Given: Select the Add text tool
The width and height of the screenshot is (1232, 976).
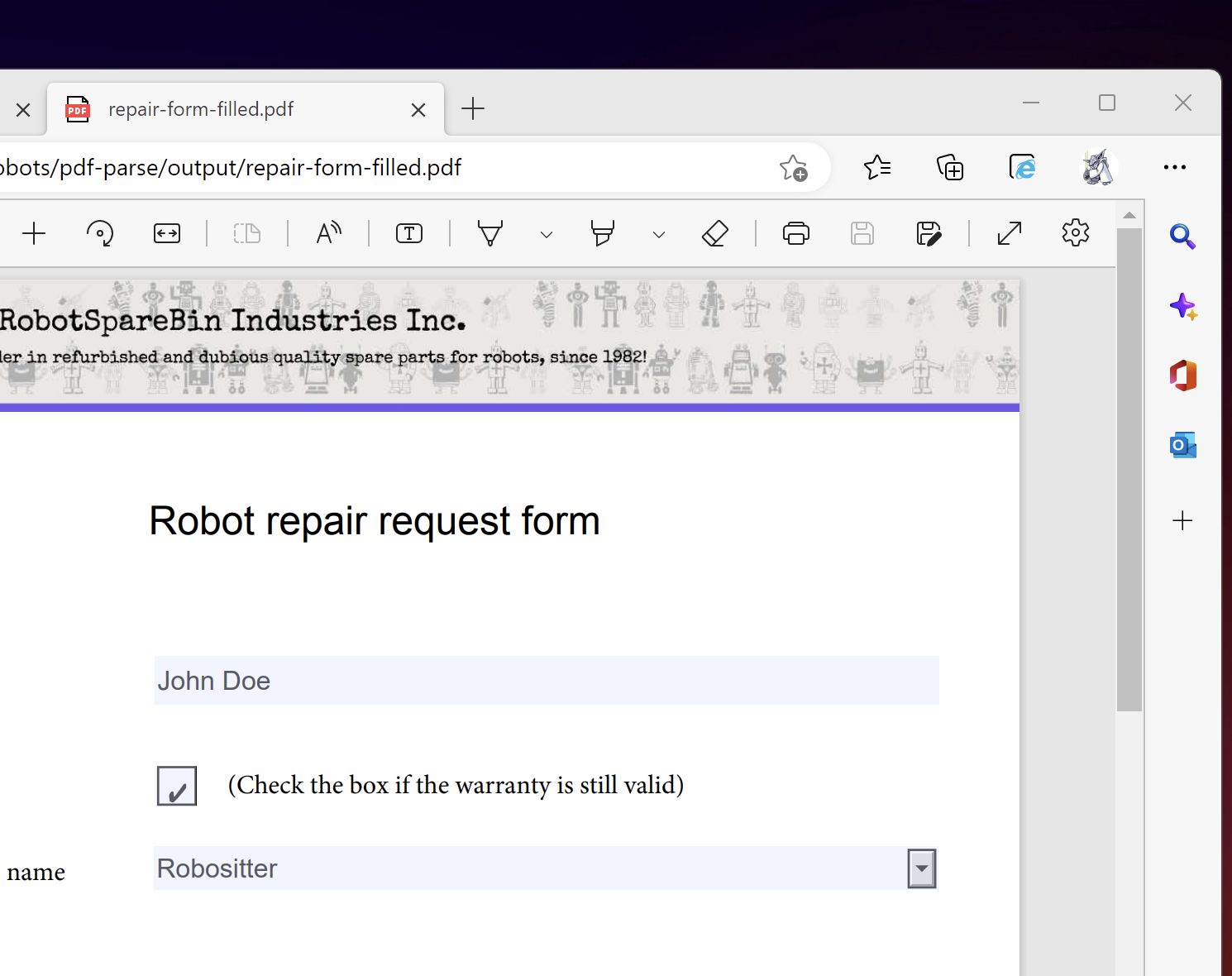Looking at the screenshot, I should [408, 233].
